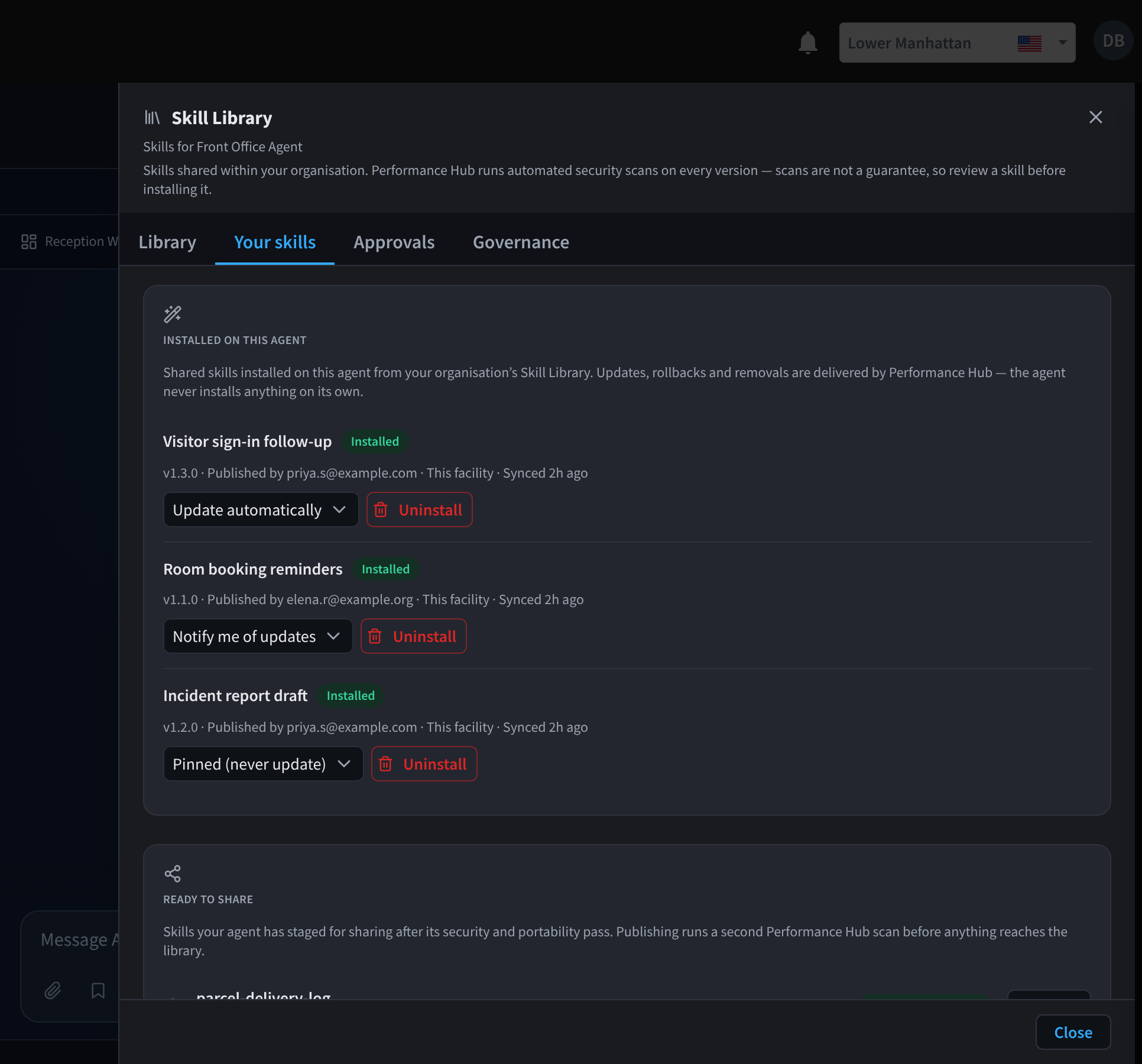The image size is (1142, 1064).
Task: Click the v1.1.0 published by elena.r line
Action: coord(373,599)
